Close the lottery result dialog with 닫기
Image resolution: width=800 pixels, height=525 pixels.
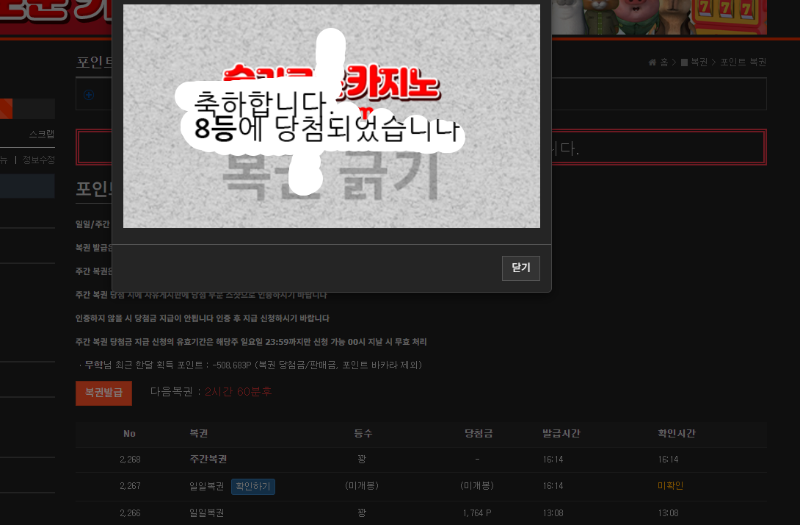click(520, 268)
